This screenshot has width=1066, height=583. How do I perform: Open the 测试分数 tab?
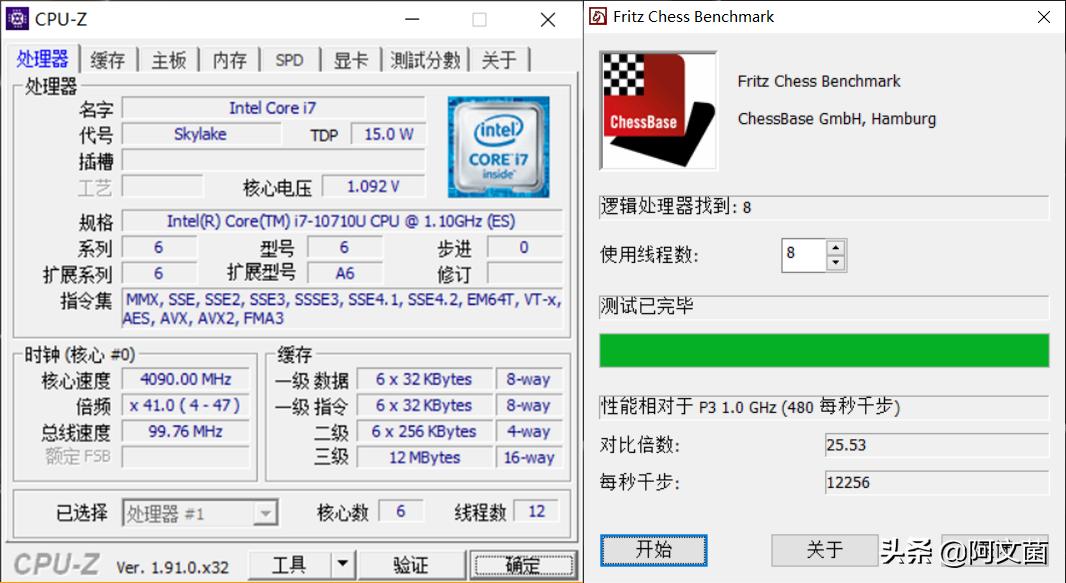tap(426, 60)
